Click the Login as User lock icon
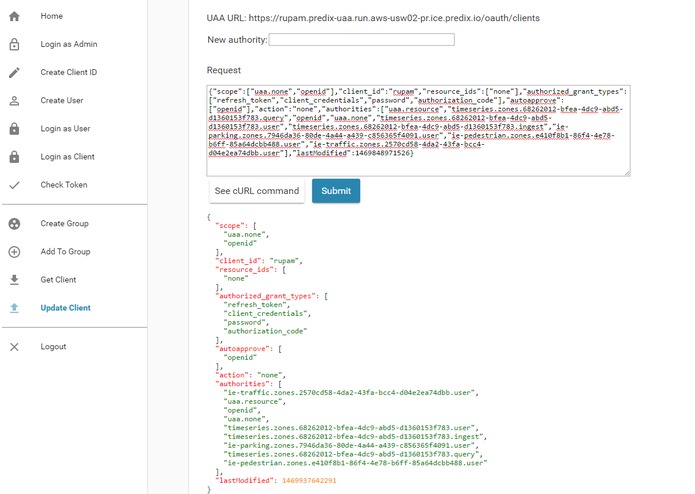Viewport: 695px width, 494px height. pos(14,129)
